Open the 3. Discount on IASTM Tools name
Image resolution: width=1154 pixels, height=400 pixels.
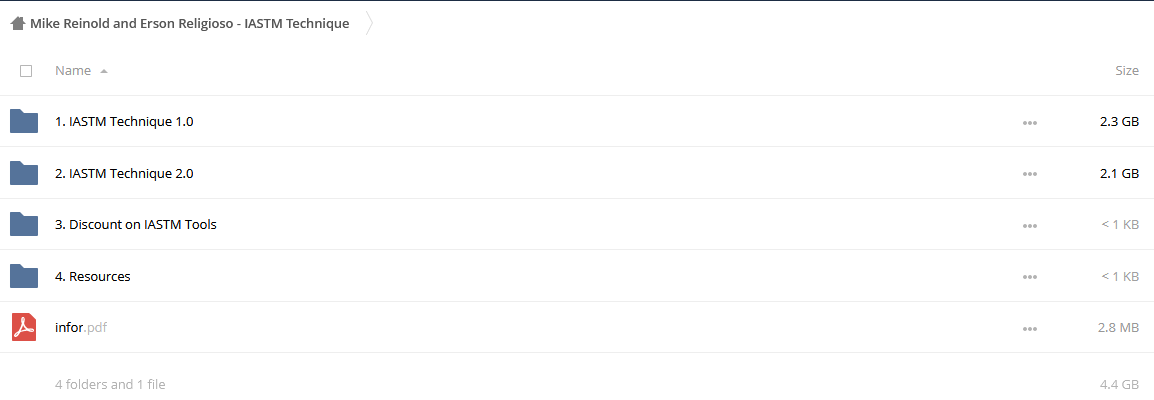(136, 224)
